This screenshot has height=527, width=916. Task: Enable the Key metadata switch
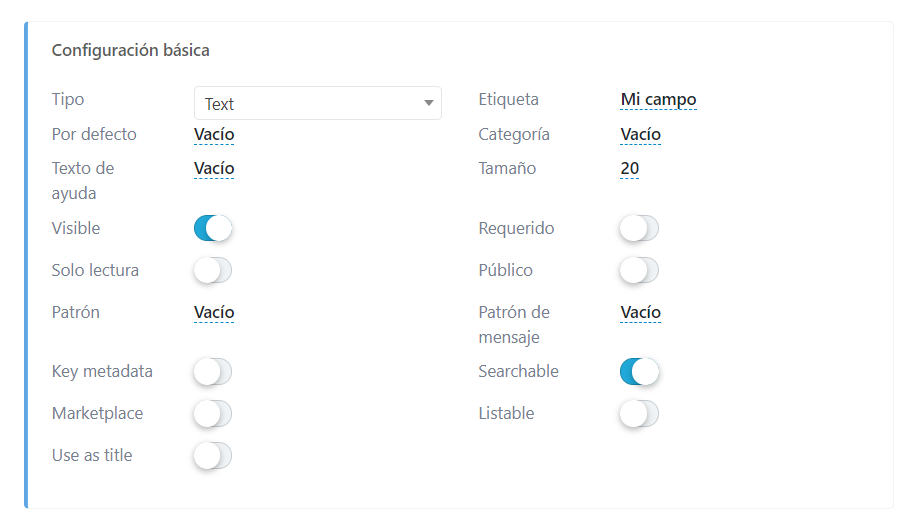coord(213,372)
